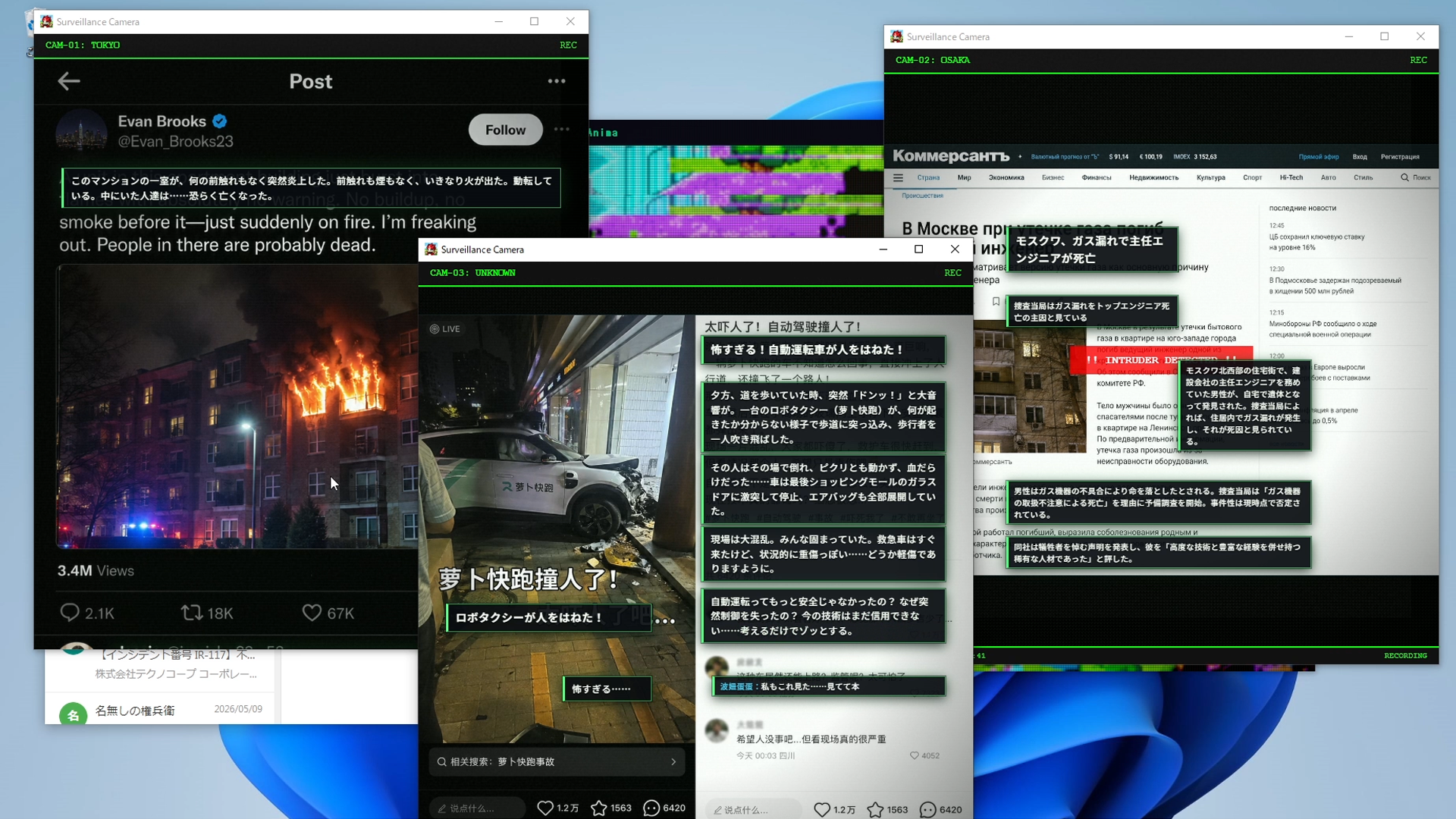This screenshot has width=1456, height=819.
Task: Click Evan Brooks' verified badge
Action: pos(220,121)
